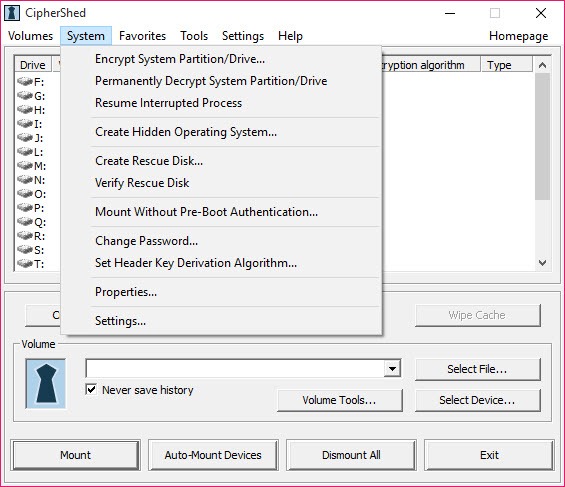Click the drive icon for F:
The width and height of the screenshot is (565, 487).
(25, 81)
